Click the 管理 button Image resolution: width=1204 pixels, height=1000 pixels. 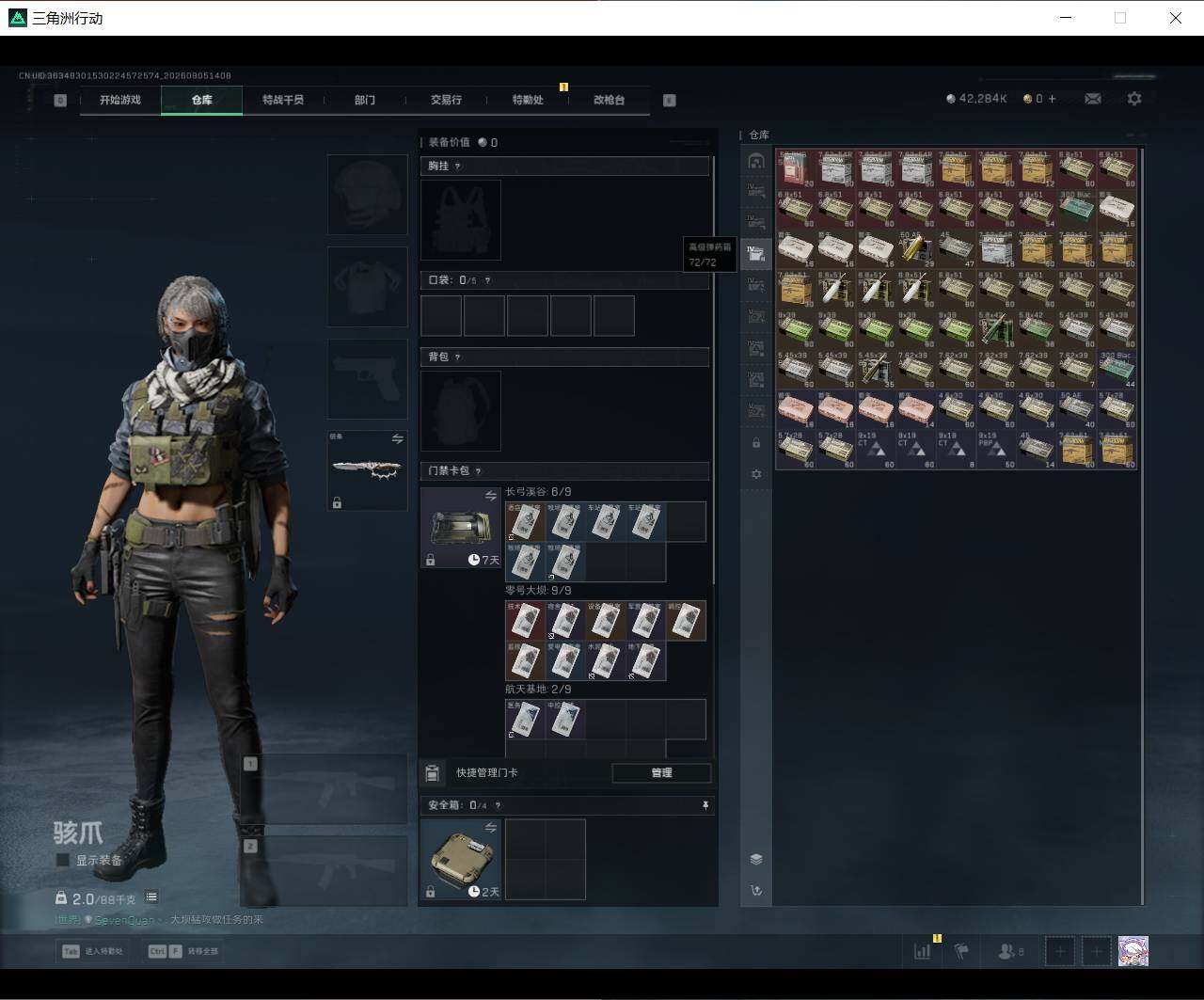(x=661, y=772)
